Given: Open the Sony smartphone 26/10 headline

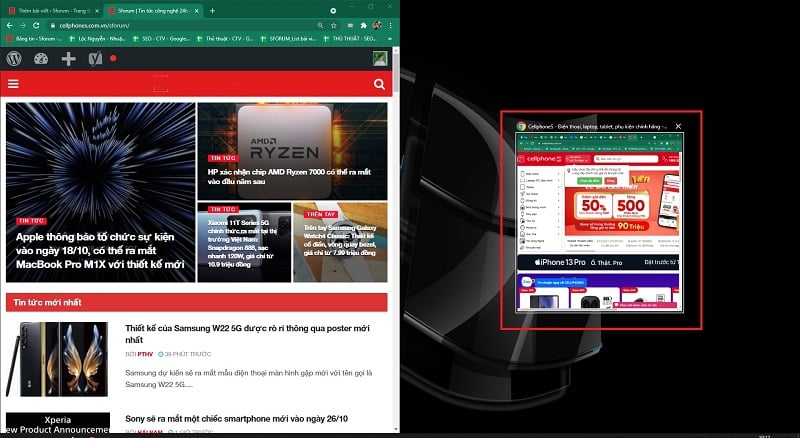Looking at the screenshot, I should (x=237, y=419).
